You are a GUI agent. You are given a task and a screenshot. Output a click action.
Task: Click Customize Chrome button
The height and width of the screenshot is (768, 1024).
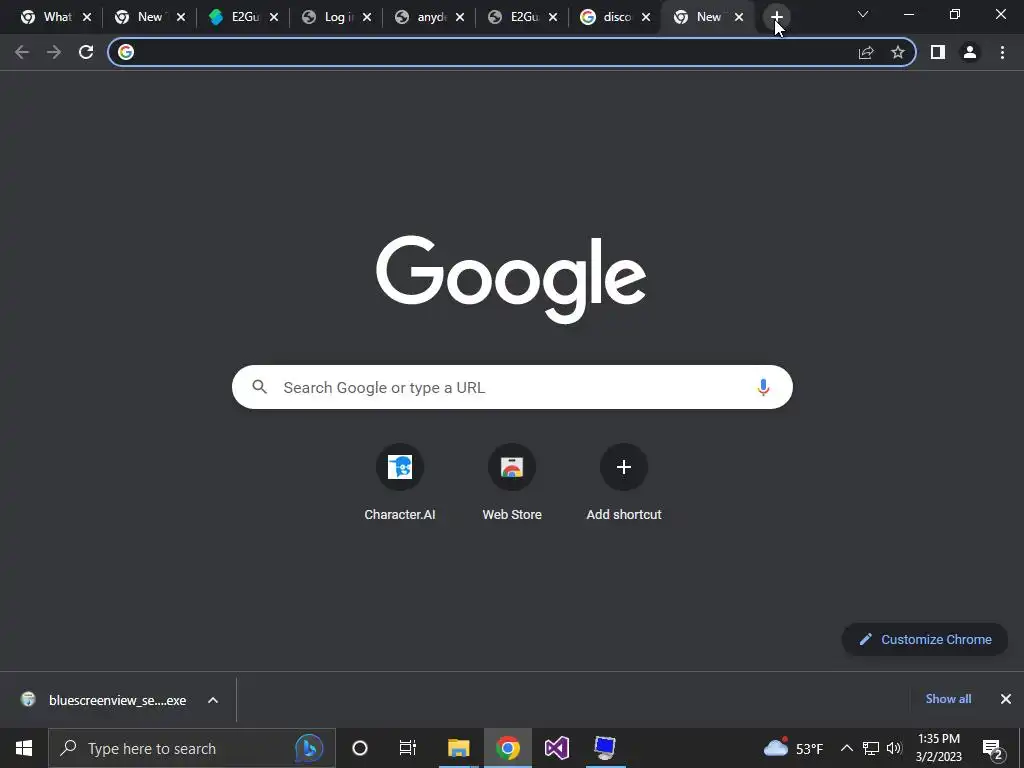click(925, 639)
